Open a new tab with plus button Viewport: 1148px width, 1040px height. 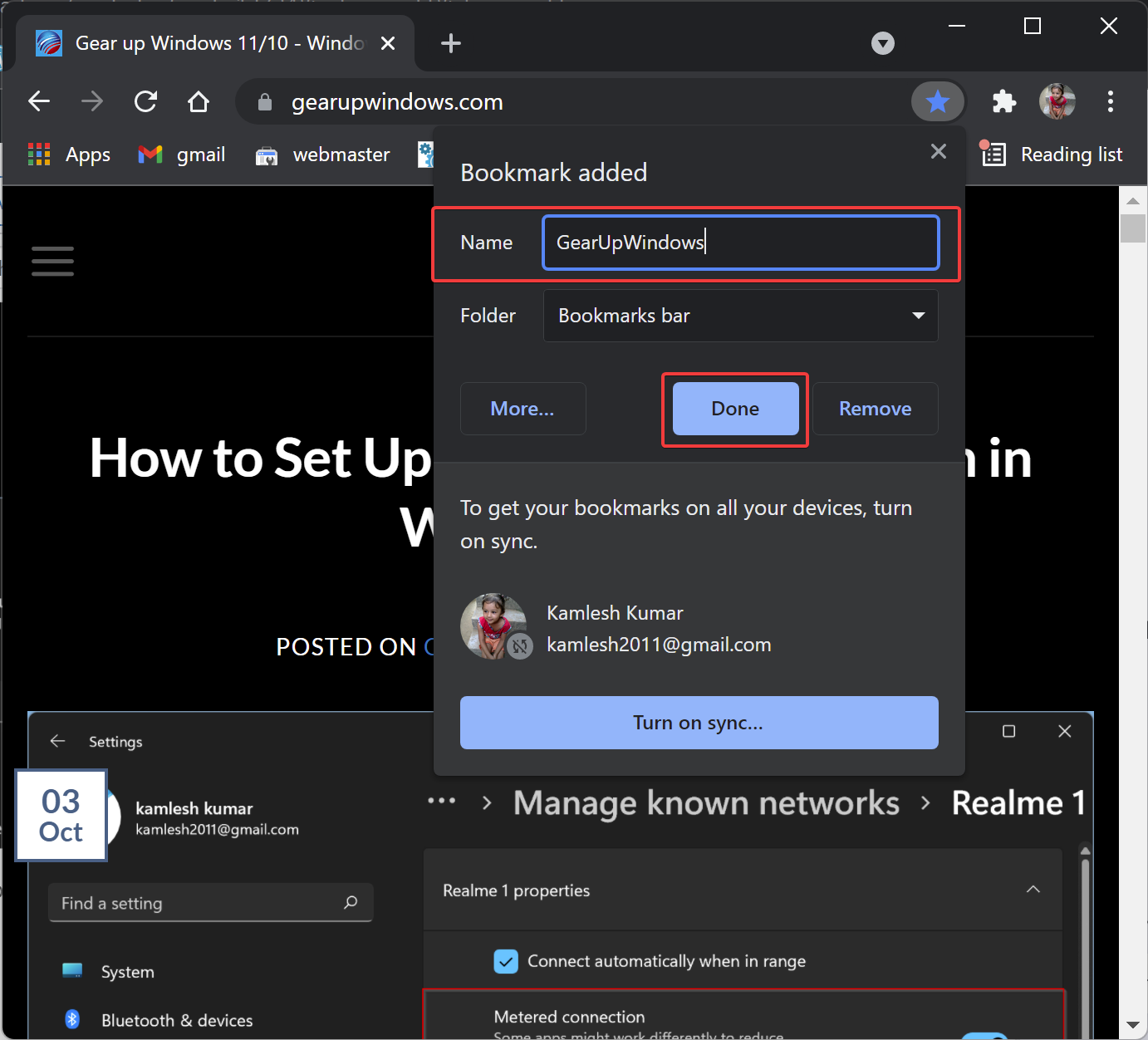451,43
